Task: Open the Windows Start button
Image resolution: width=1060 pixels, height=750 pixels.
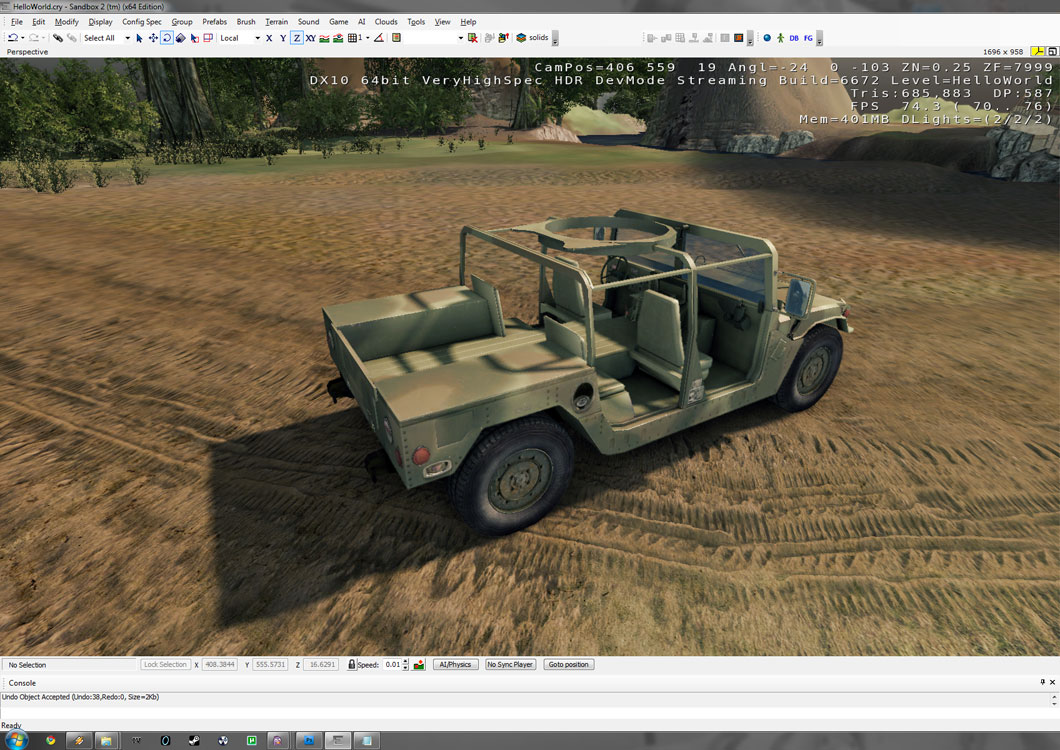Action: [16, 740]
